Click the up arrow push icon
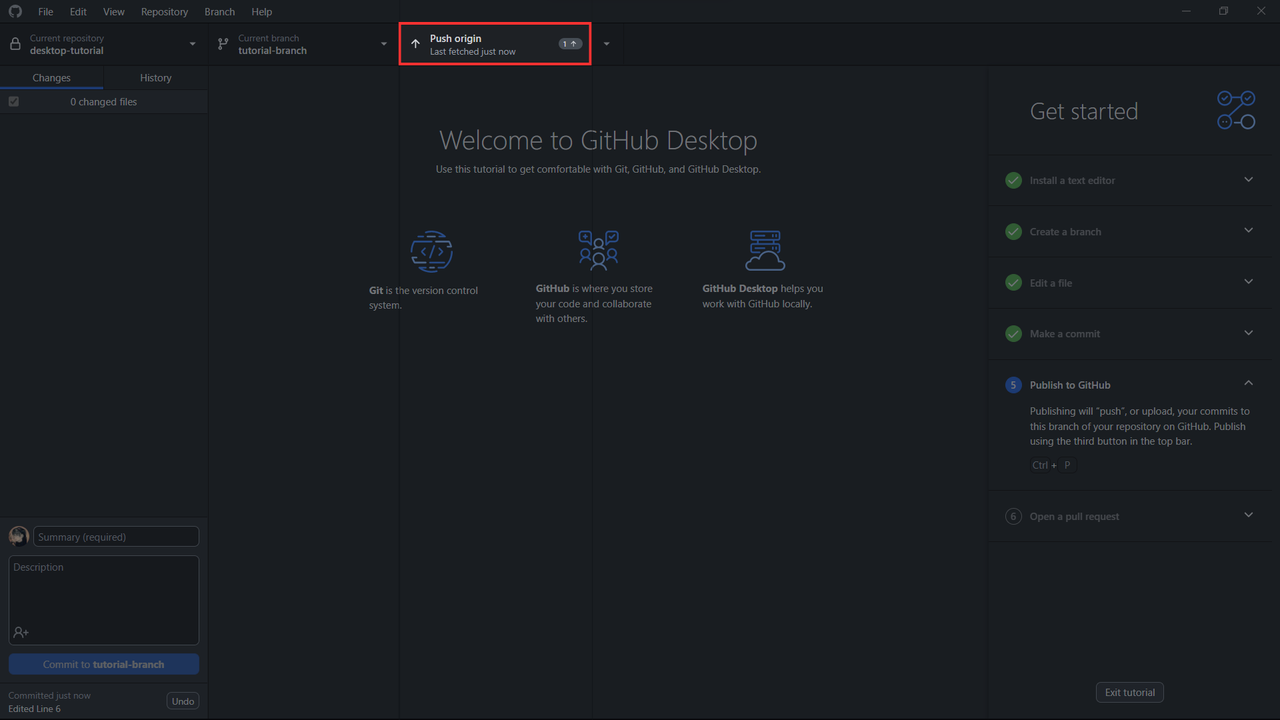The image size is (1280, 720). (416, 44)
